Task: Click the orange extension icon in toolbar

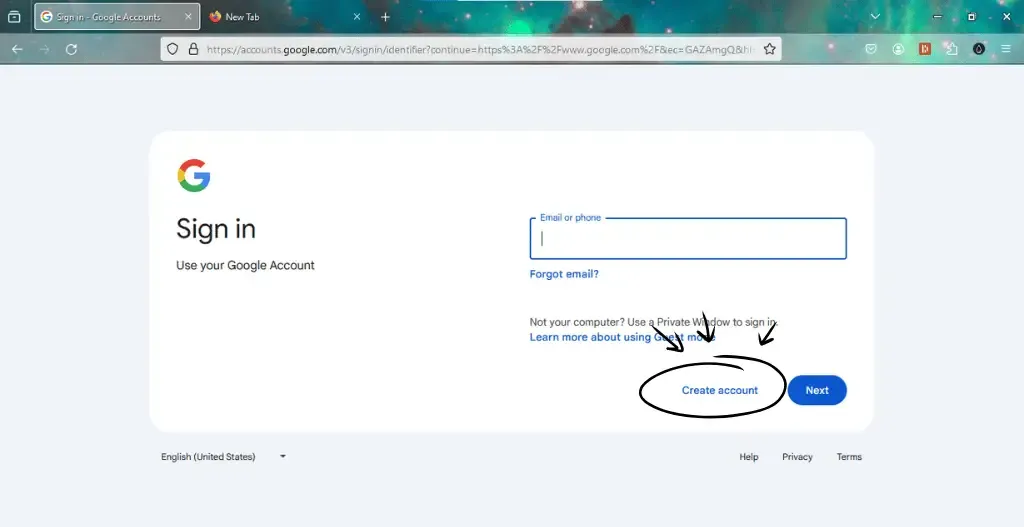Action: (x=925, y=49)
